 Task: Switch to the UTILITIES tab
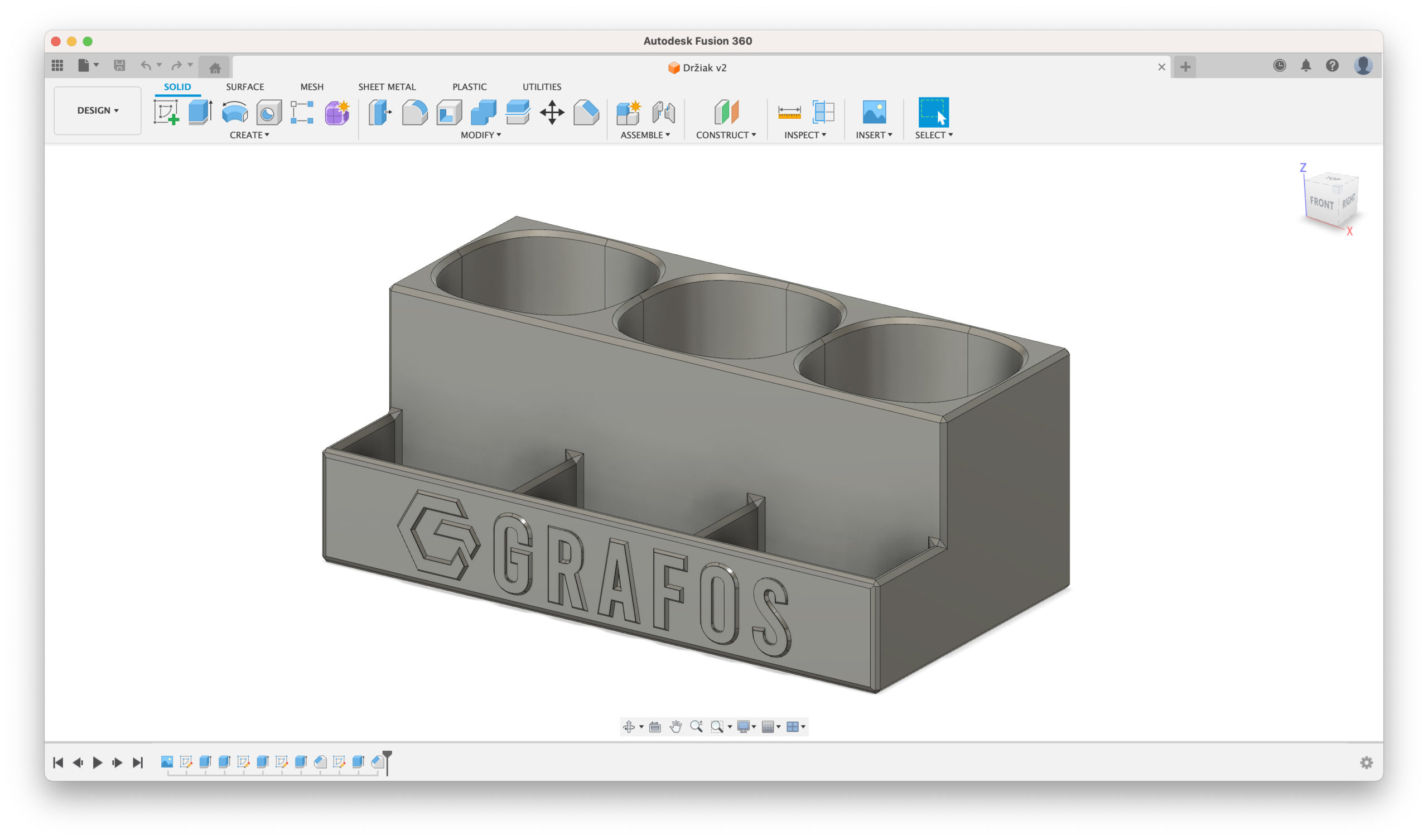tap(542, 86)
